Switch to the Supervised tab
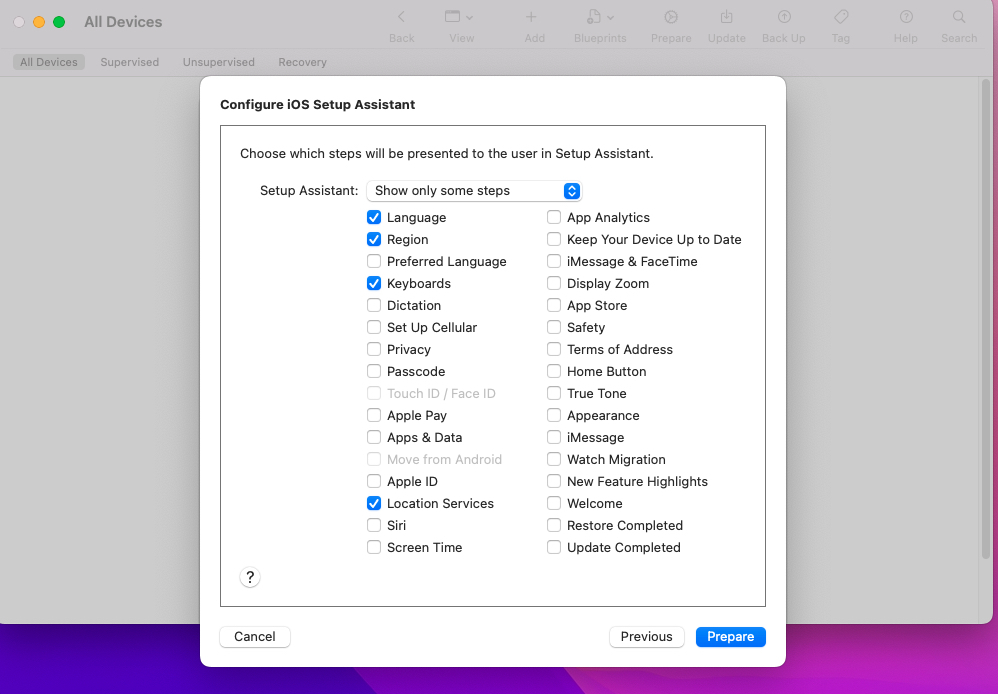 (130, 62)
